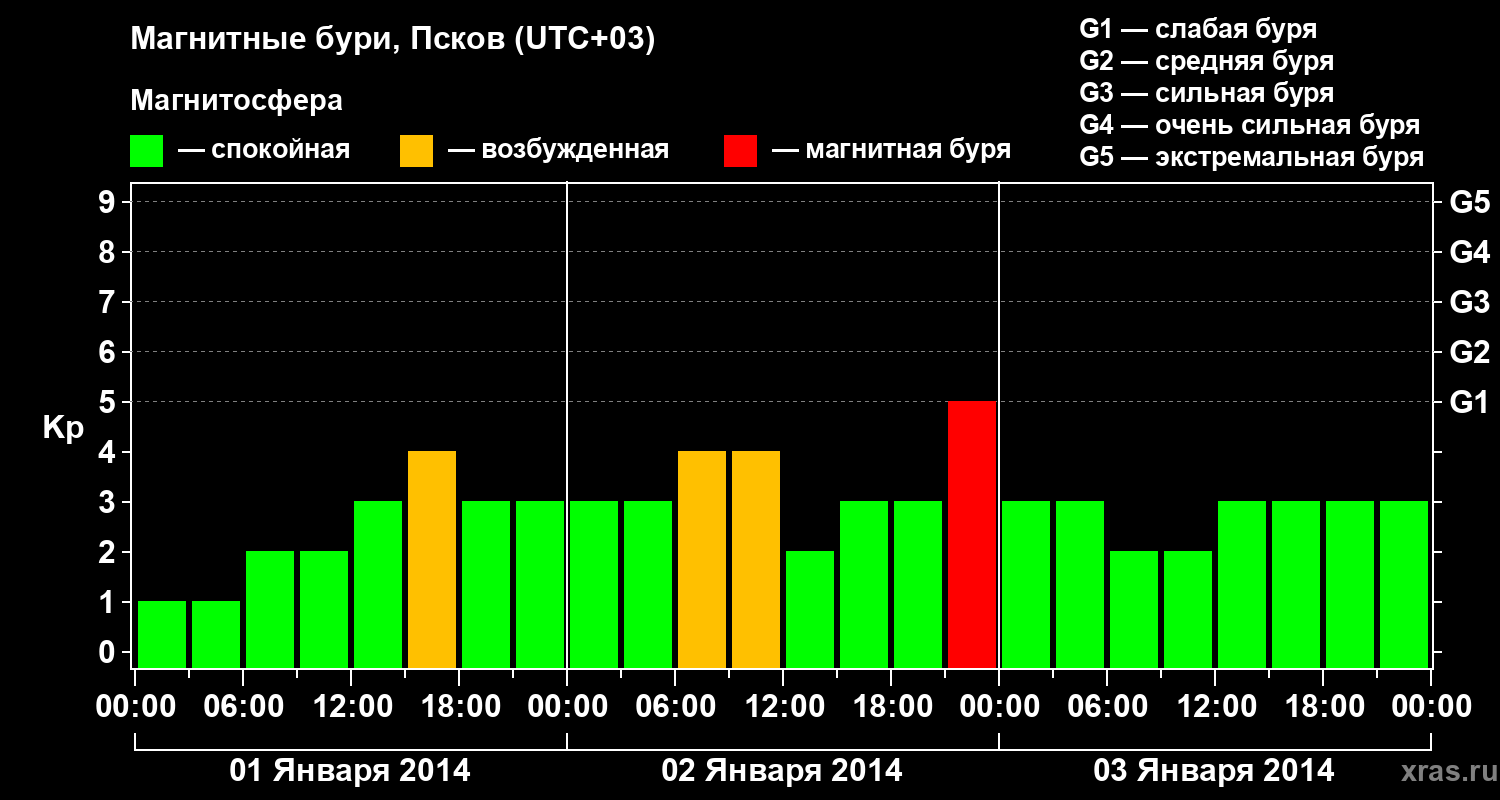Click the chart title 'Магнитные бури, Псков'
The height and width of the screenshot is (800, 1500).
point(392,40)
